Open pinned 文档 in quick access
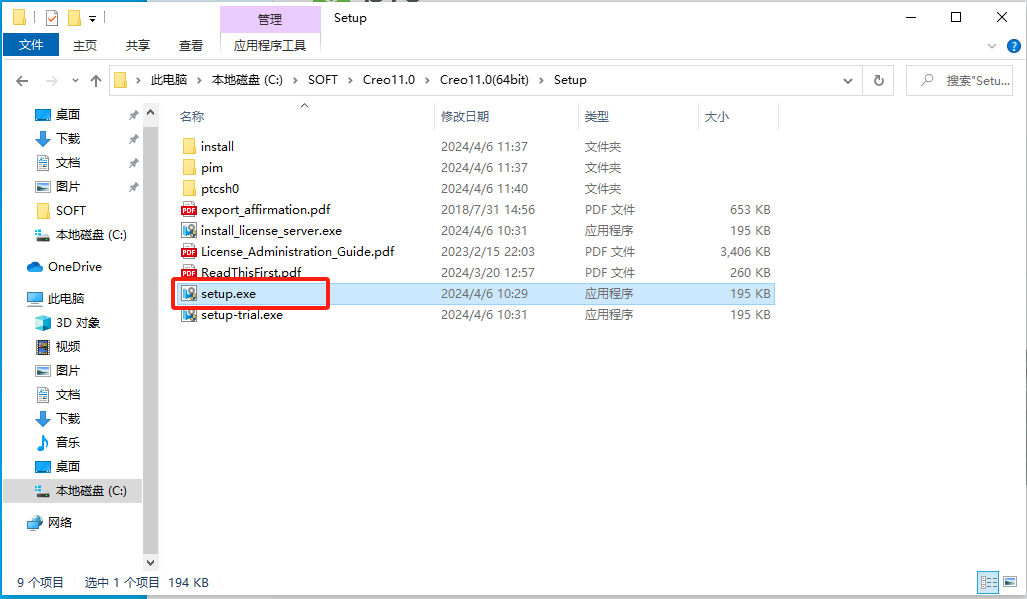This screenshot has height=599, width=1027. pos(67,163)
